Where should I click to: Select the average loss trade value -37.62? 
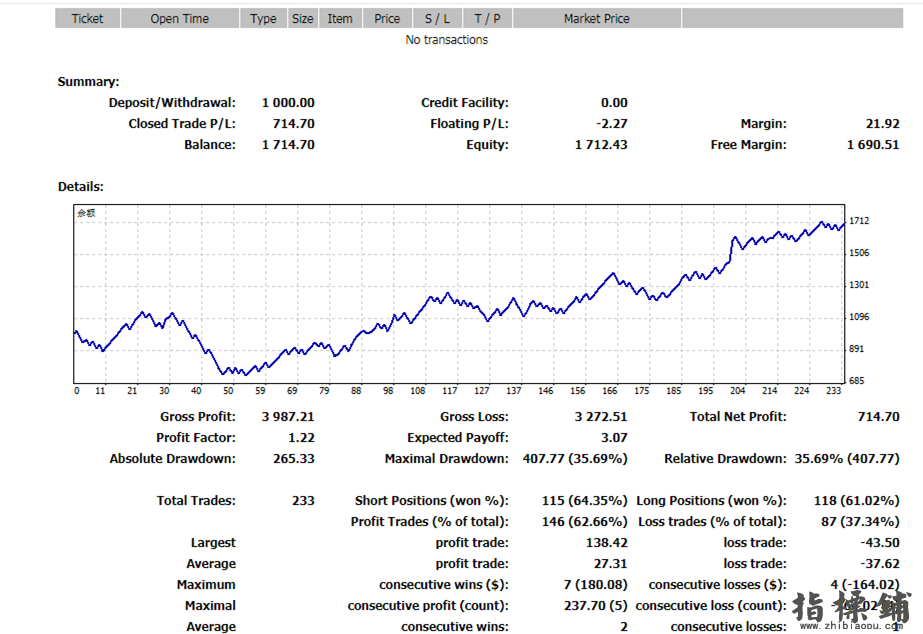click(x=880, y=564)
